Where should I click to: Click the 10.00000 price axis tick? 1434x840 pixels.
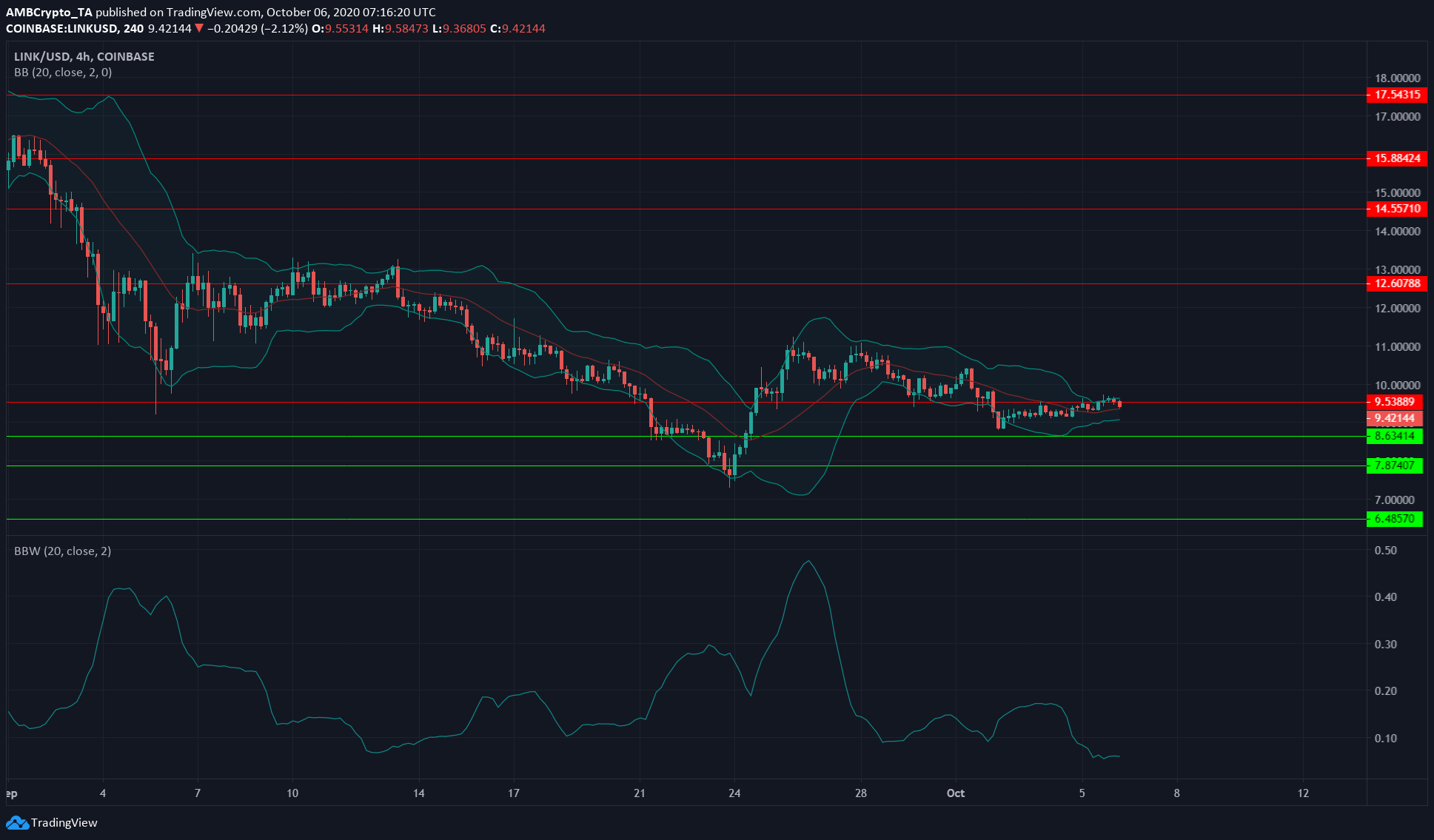pos(1397,385)
